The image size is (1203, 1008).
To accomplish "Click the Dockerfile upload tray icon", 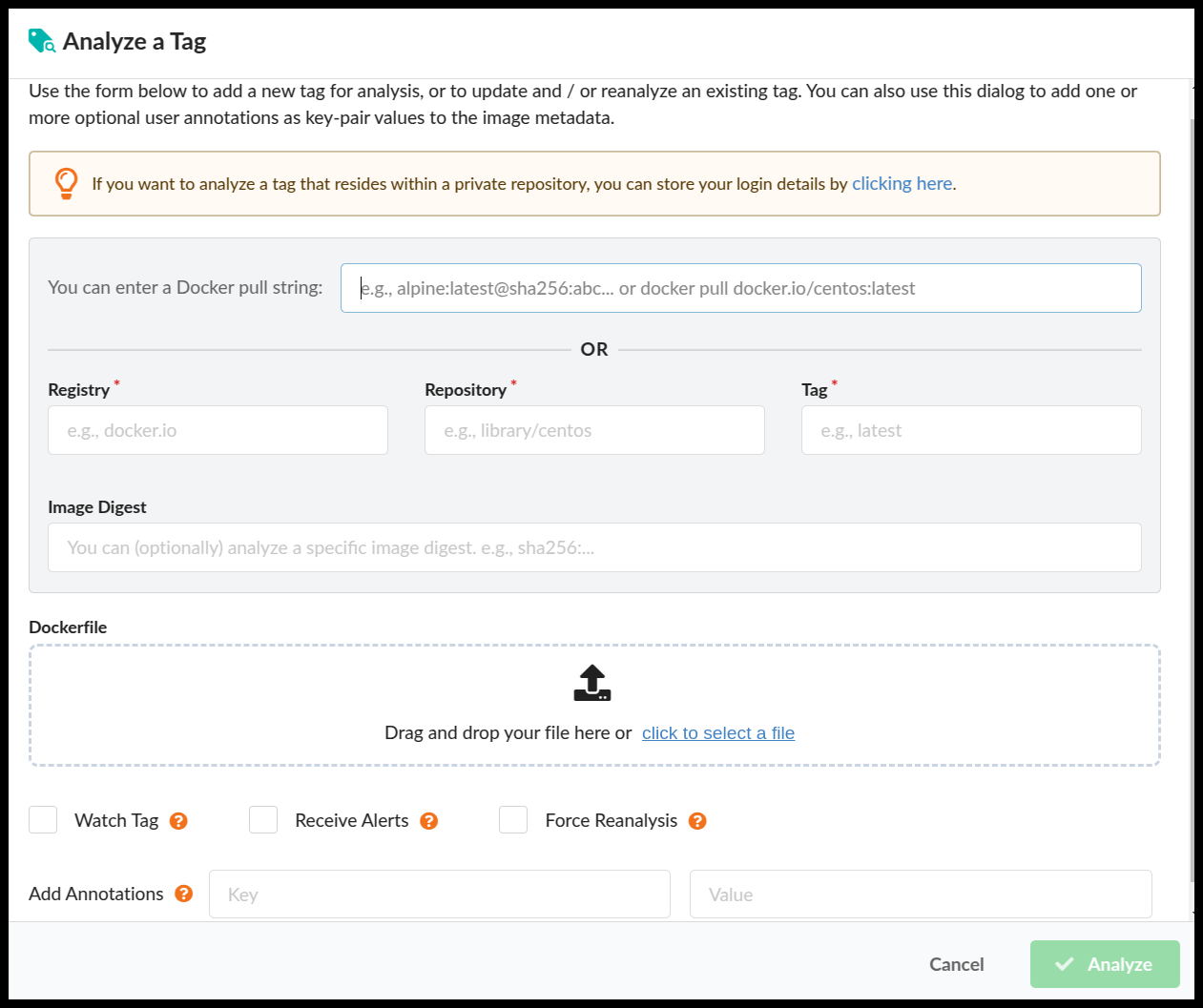I will pyautogui.click(x=592, y=683).
